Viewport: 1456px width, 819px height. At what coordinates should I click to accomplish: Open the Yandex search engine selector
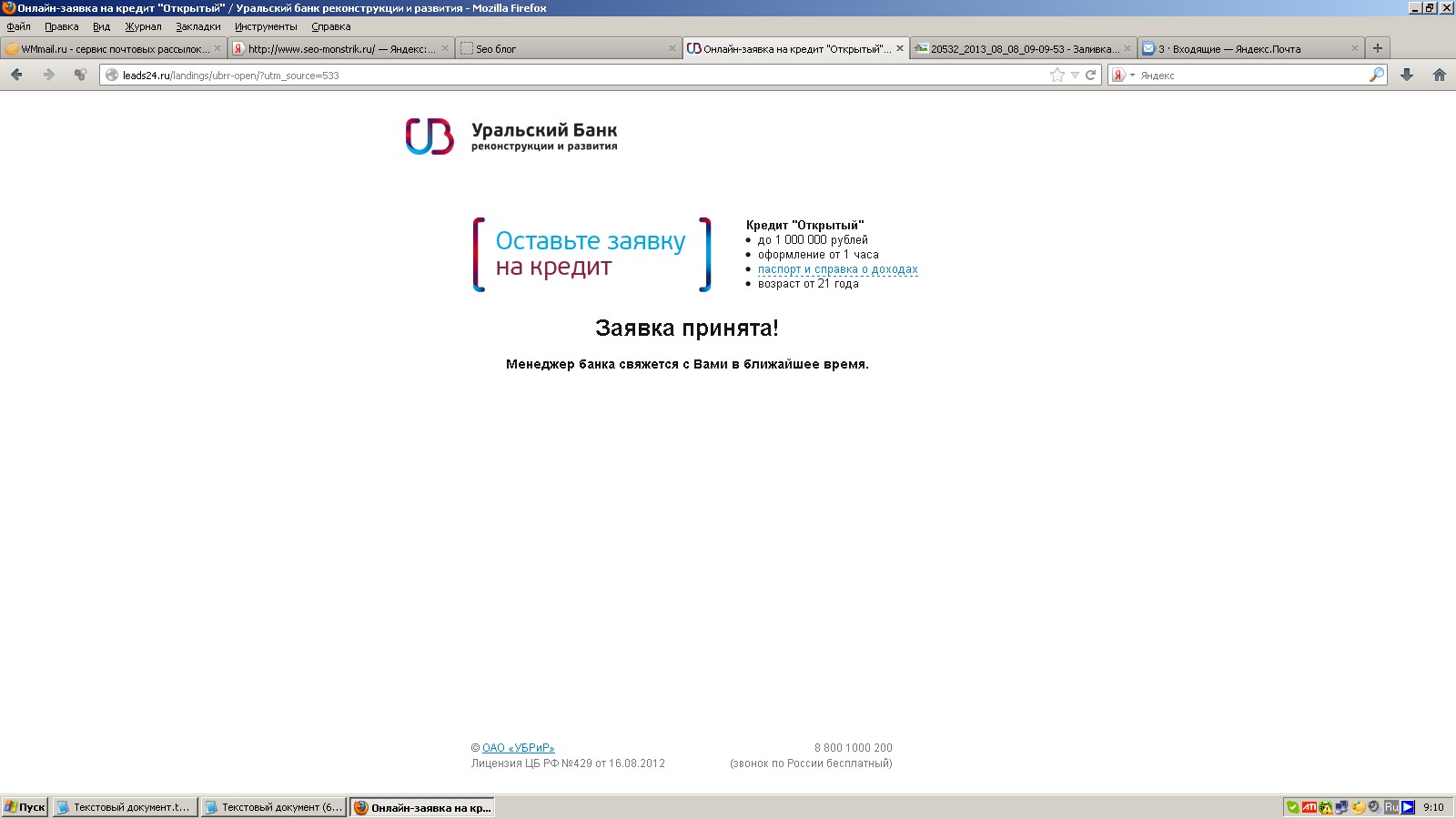1124,76
